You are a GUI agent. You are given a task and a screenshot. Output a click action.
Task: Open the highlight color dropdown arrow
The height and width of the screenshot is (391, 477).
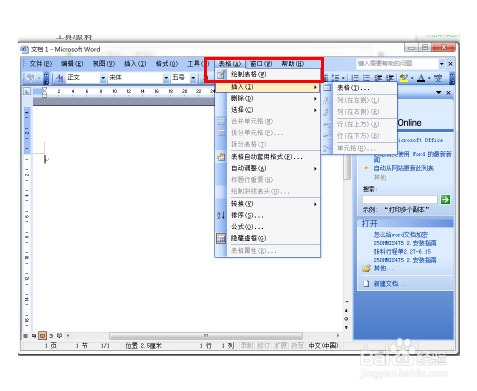tap(412, 78)
